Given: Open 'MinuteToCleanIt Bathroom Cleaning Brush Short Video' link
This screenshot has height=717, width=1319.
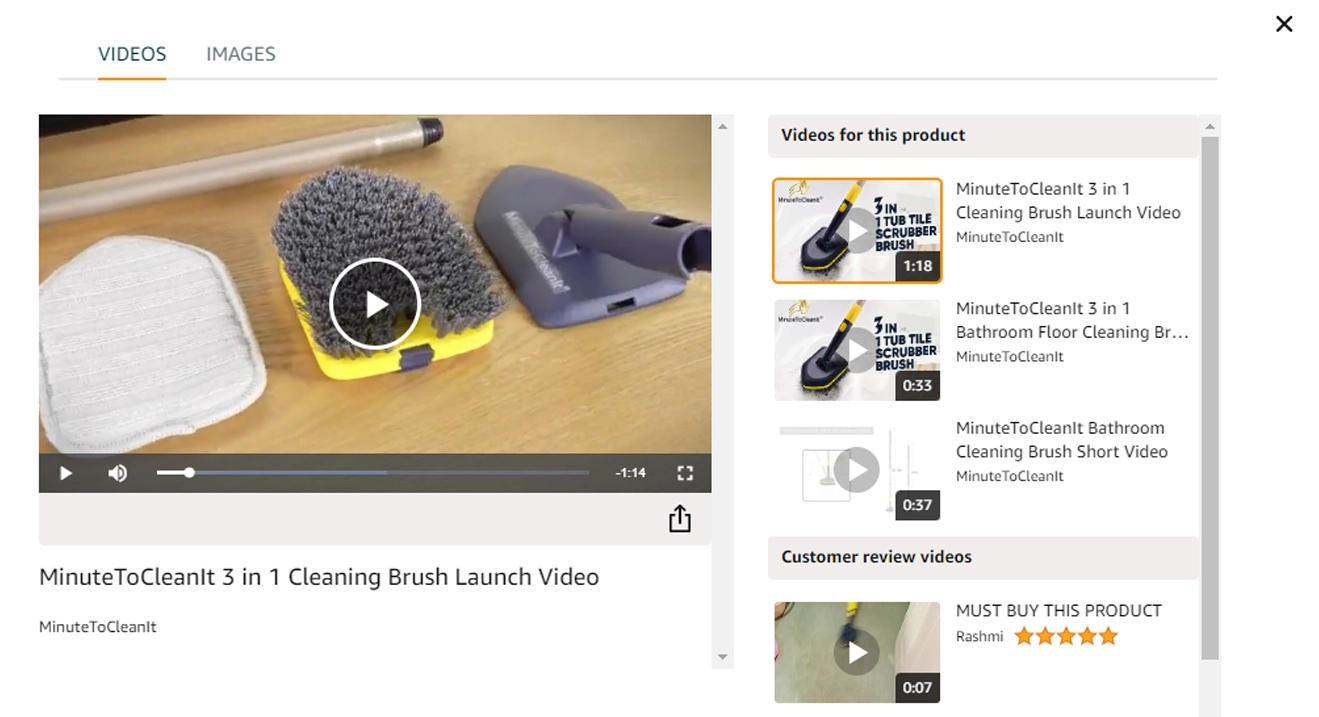Looking at the screenshot, I should (x=1062, y=439).
